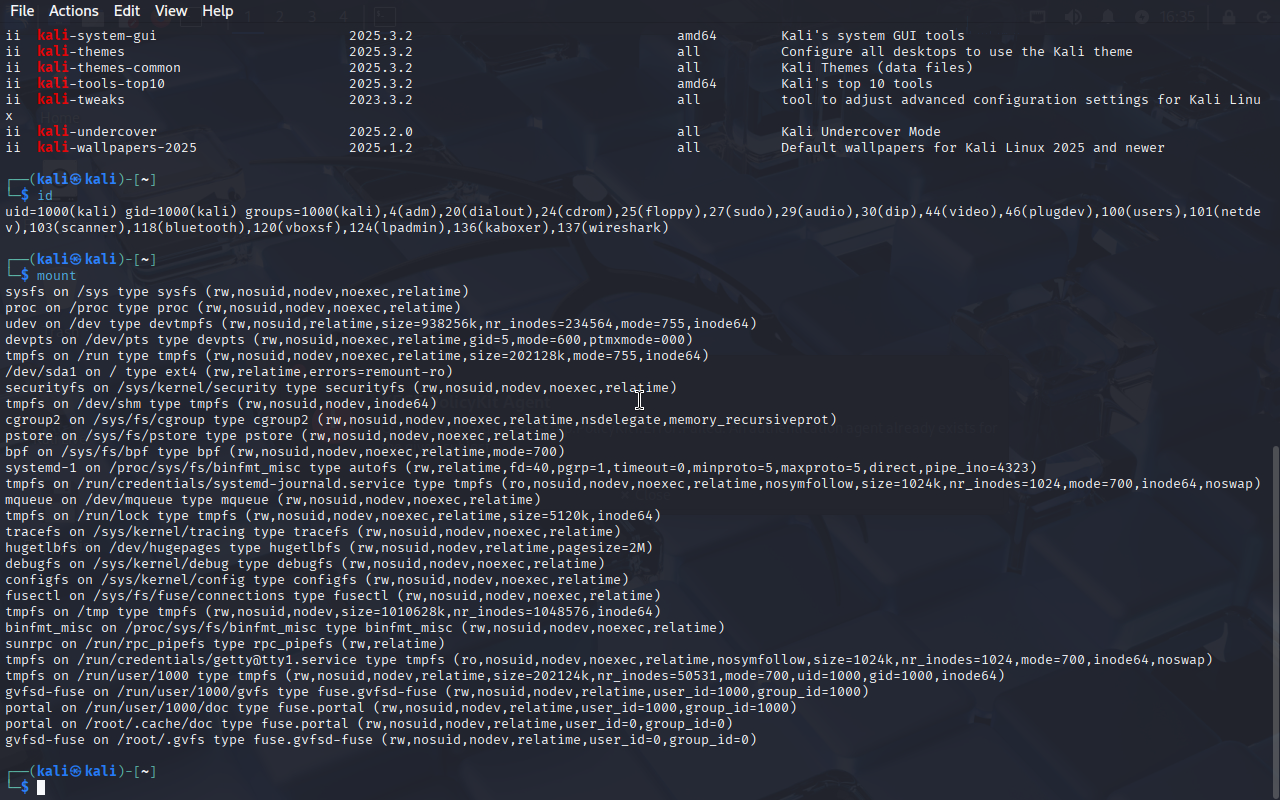Screen dimensions: 1280x800
Task: Open the File menu
Action: click(22, 11)
